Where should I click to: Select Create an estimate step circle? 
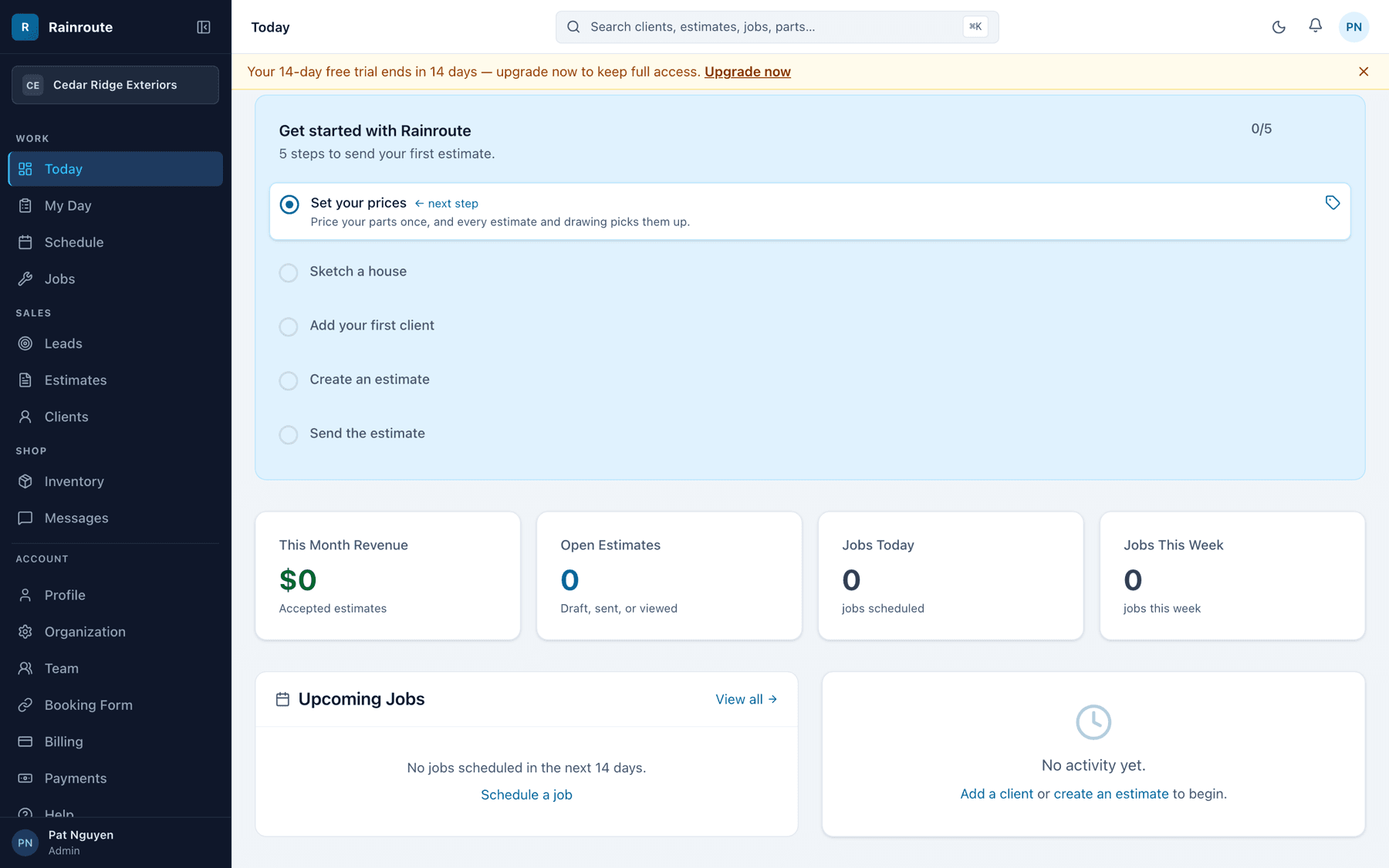pos(289,380)
